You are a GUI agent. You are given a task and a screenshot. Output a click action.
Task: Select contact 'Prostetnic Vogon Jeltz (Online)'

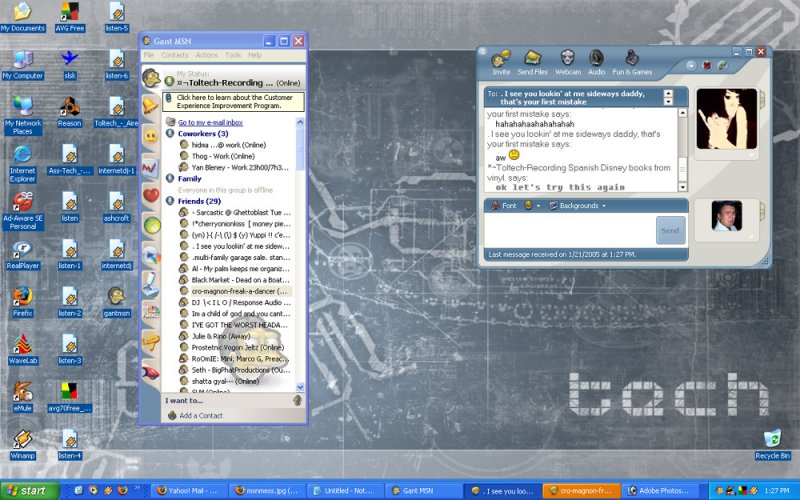pos(237,347)
